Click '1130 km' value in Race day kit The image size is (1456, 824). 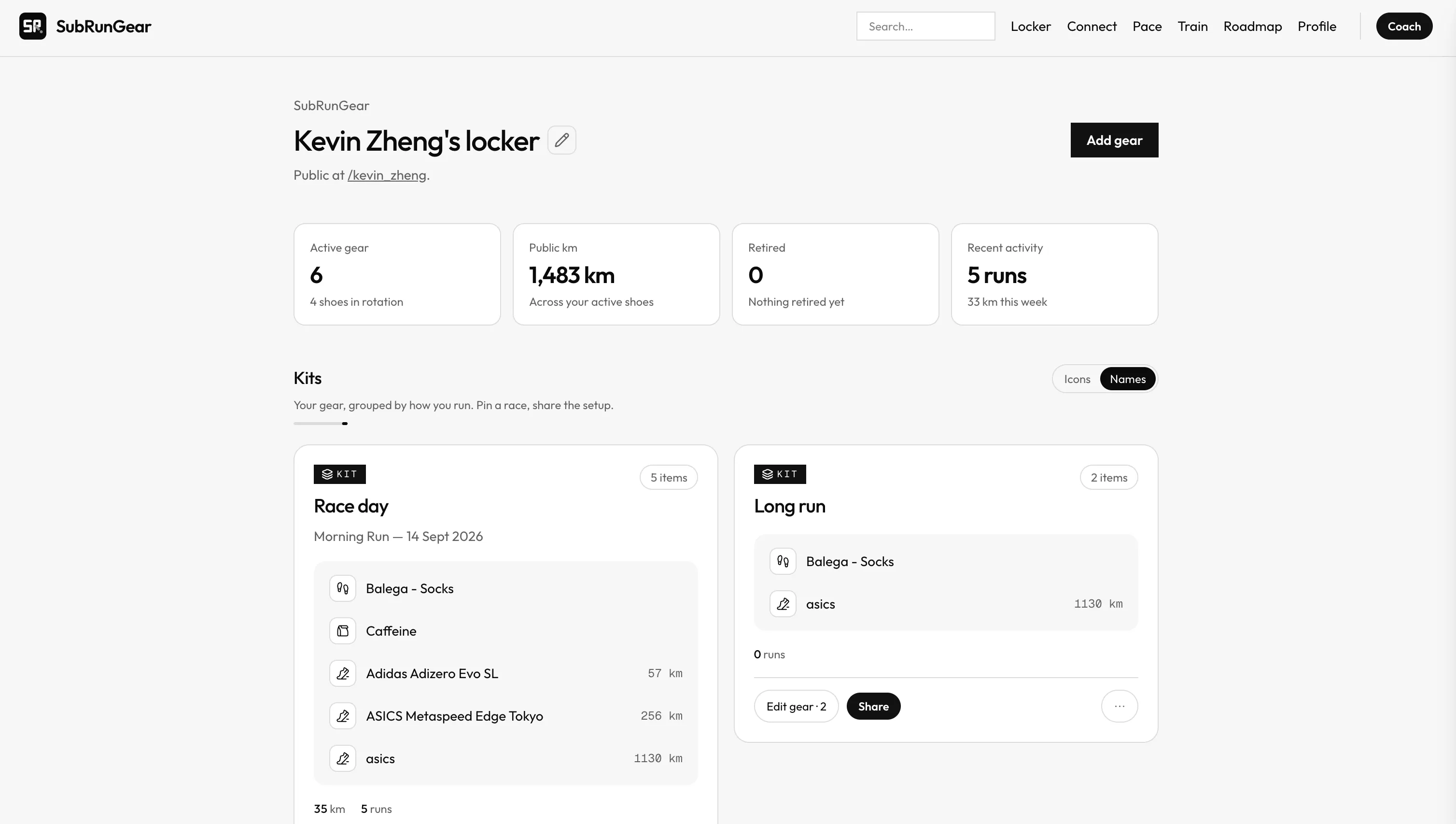(x=658, y=758)
